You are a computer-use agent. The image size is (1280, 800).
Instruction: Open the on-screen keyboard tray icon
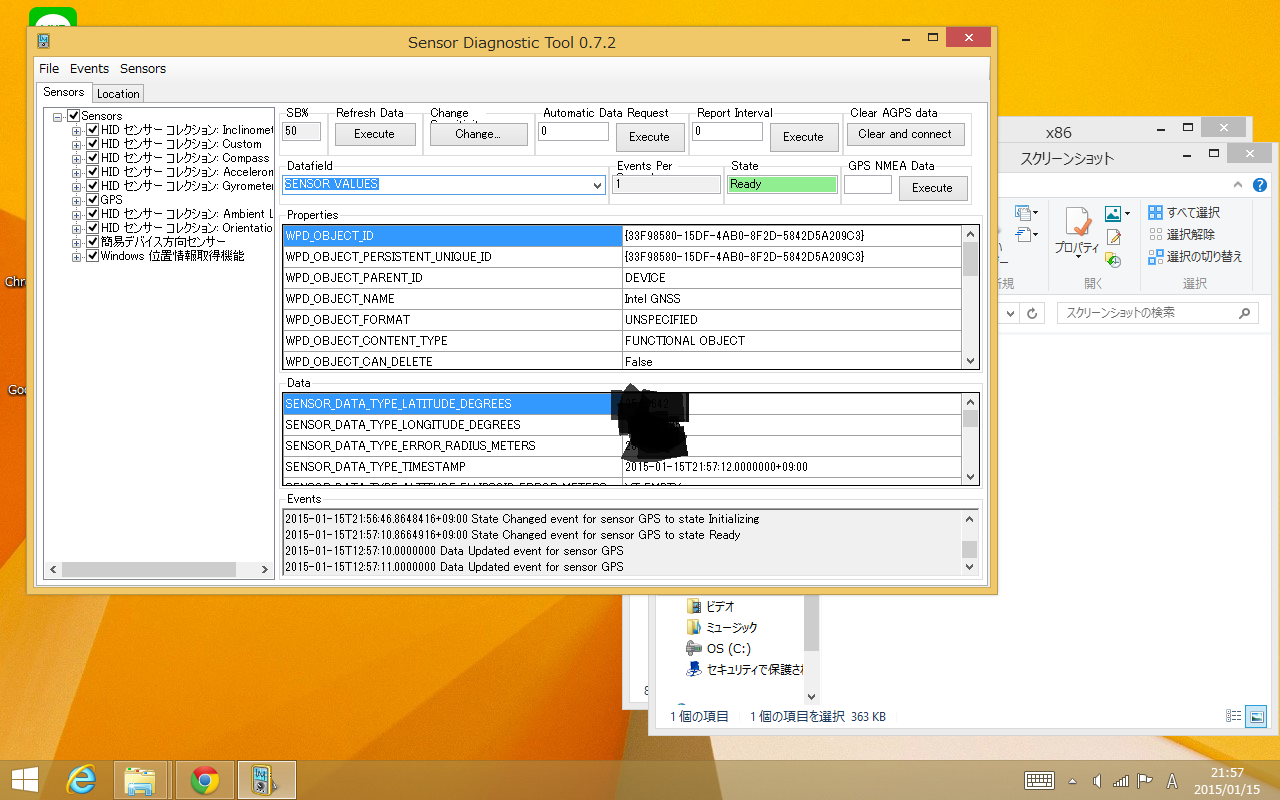pos(1039,780)
